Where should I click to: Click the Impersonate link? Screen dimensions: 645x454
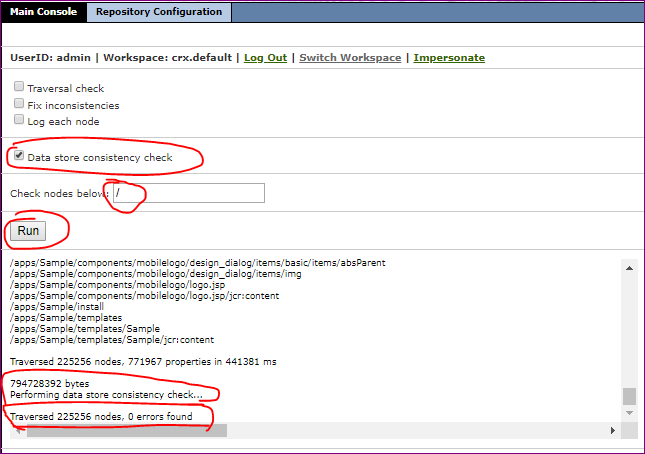click(x=449, y=58)
